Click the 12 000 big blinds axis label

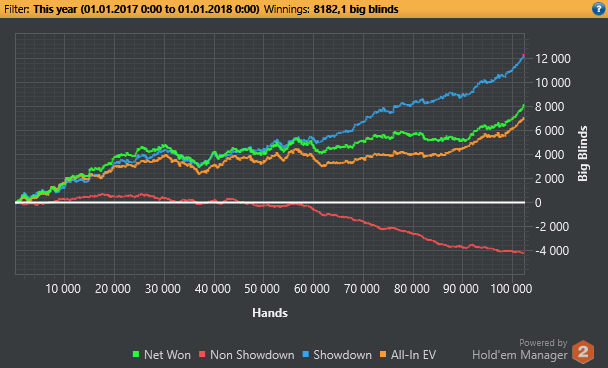click(x=553, y=59)
